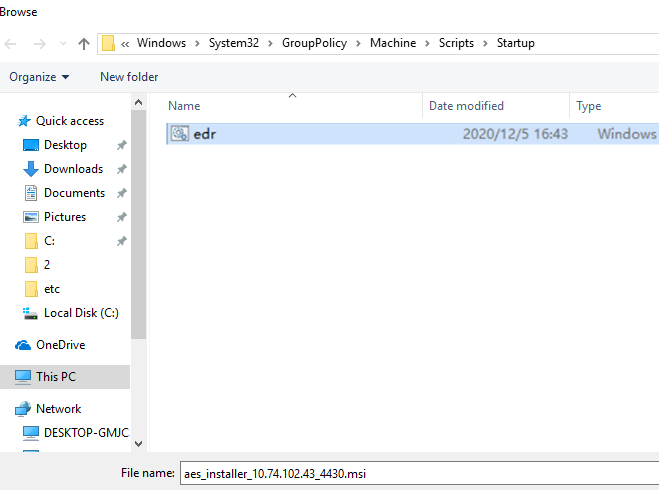Click pin icon next to Desktop
Viewport: 659px width, 490px height.
121,145
